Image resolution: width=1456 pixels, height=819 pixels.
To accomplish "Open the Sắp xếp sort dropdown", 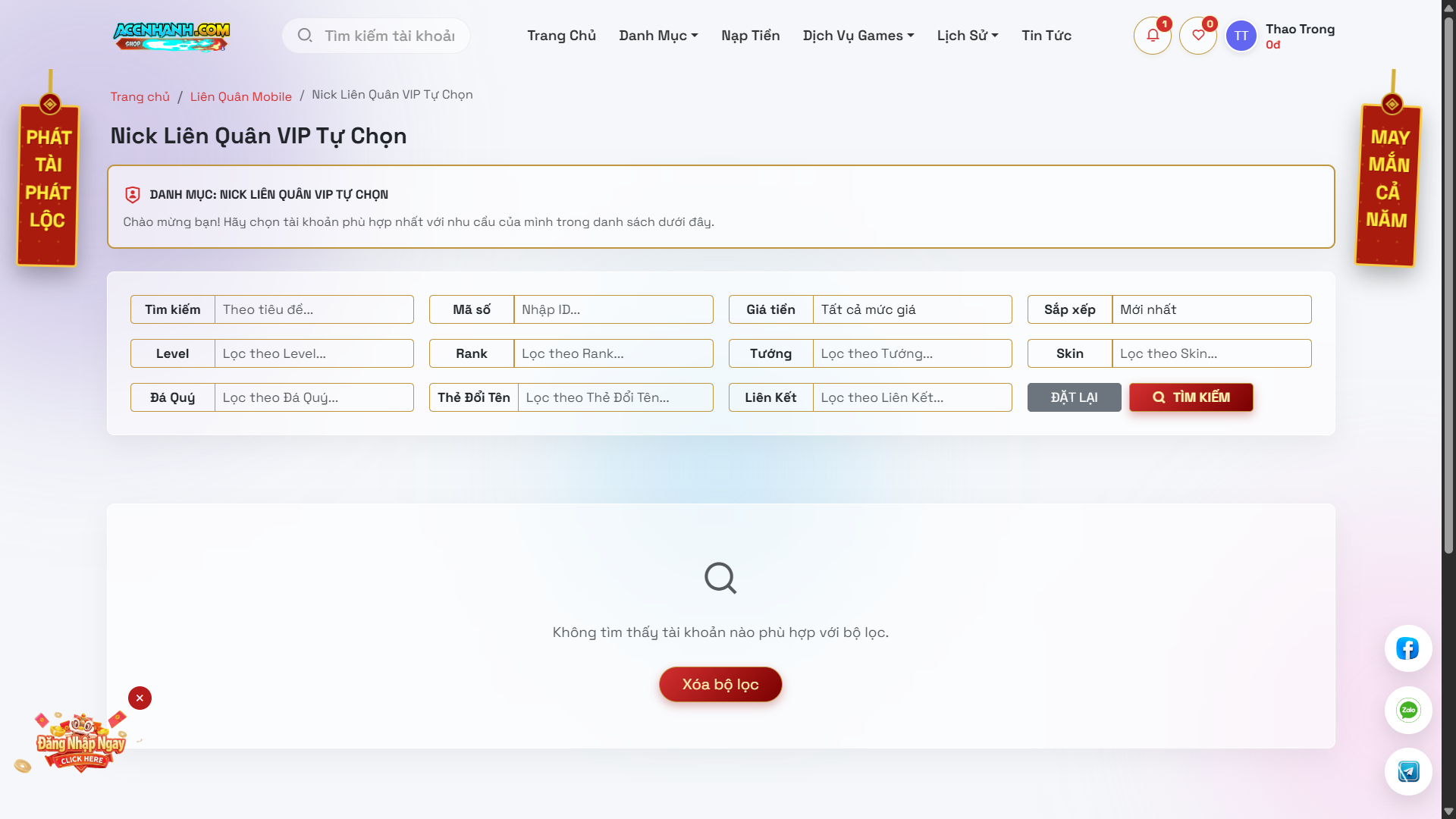I will point(1210,309).
